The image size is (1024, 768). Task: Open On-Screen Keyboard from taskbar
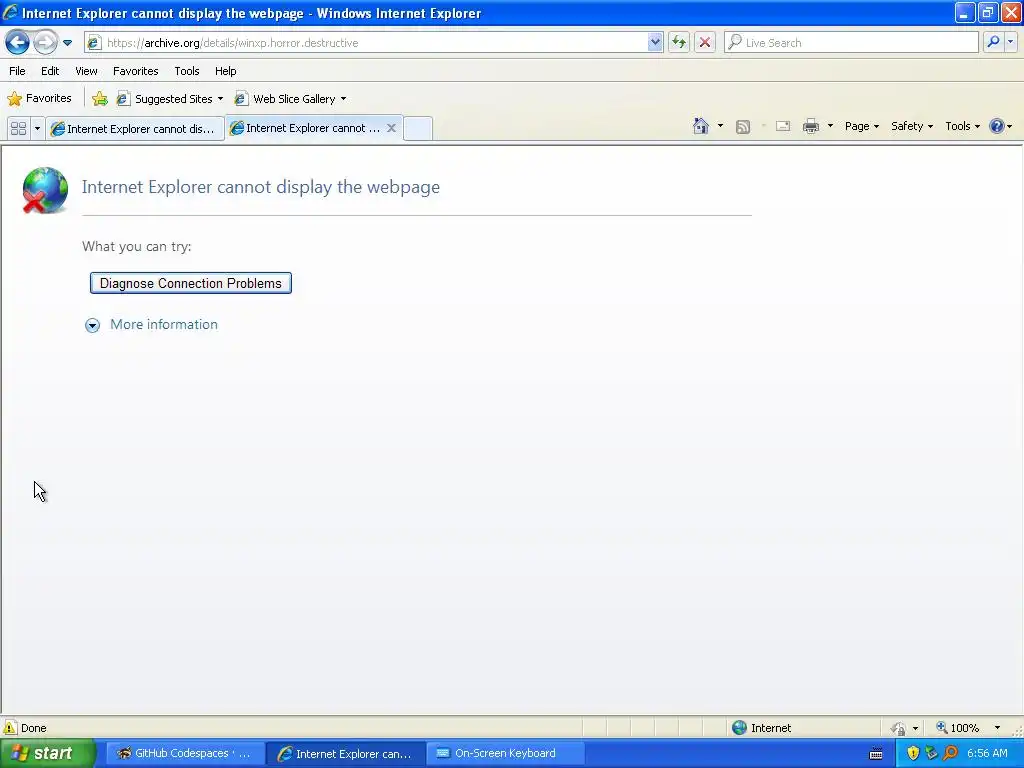pos(505,753)
